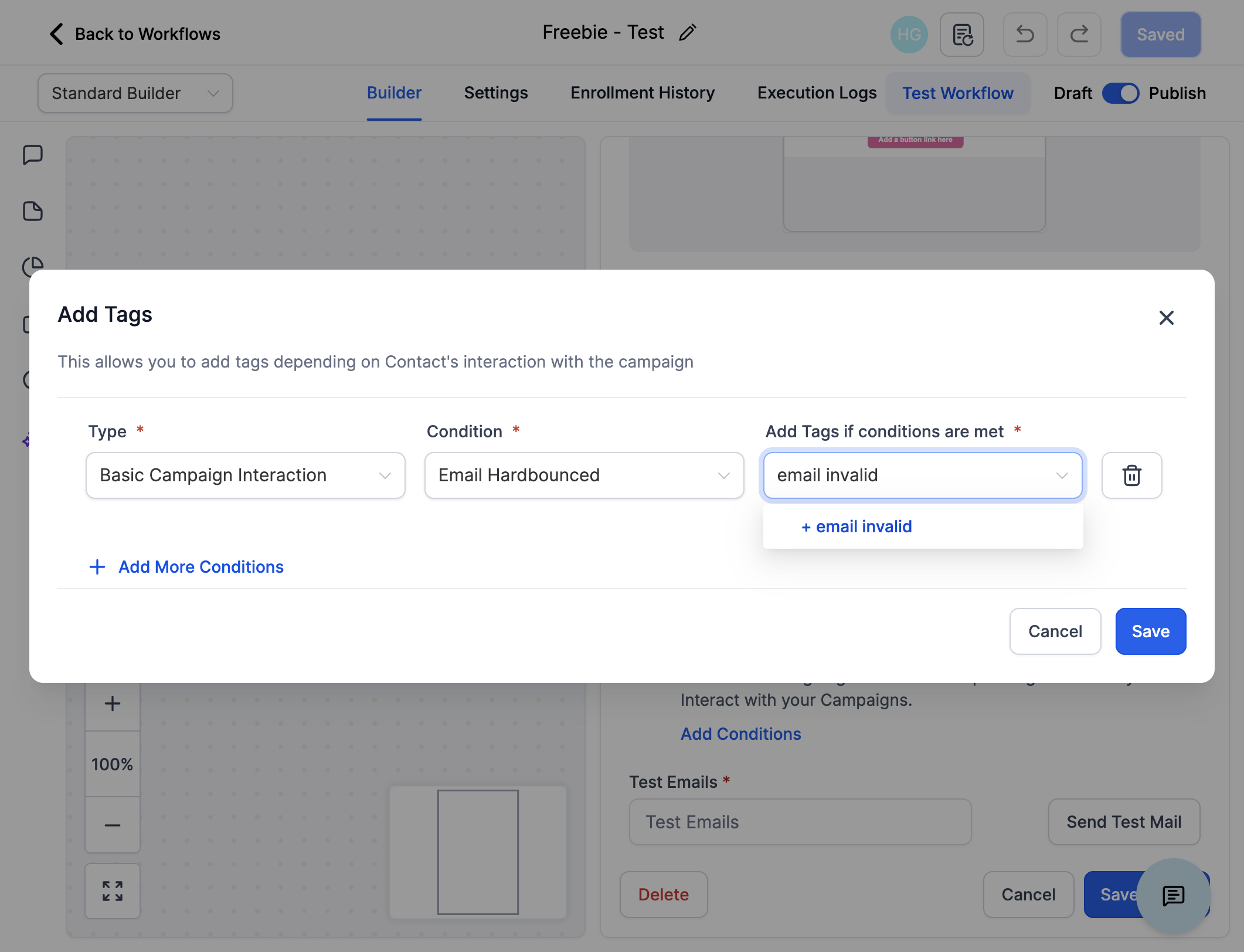Open the Execution Logs tab
The width and height of the screenshot is (1244, 952).
[817, 93]
